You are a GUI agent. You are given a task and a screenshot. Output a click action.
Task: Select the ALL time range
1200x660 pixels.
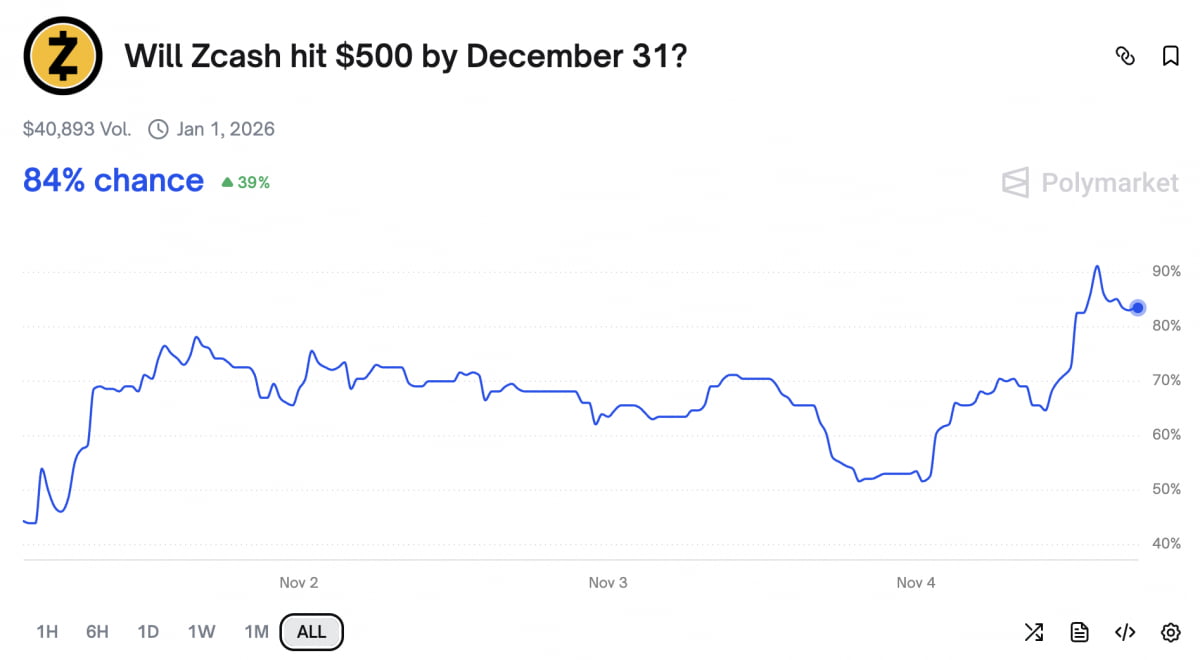[x=312, y=632]
